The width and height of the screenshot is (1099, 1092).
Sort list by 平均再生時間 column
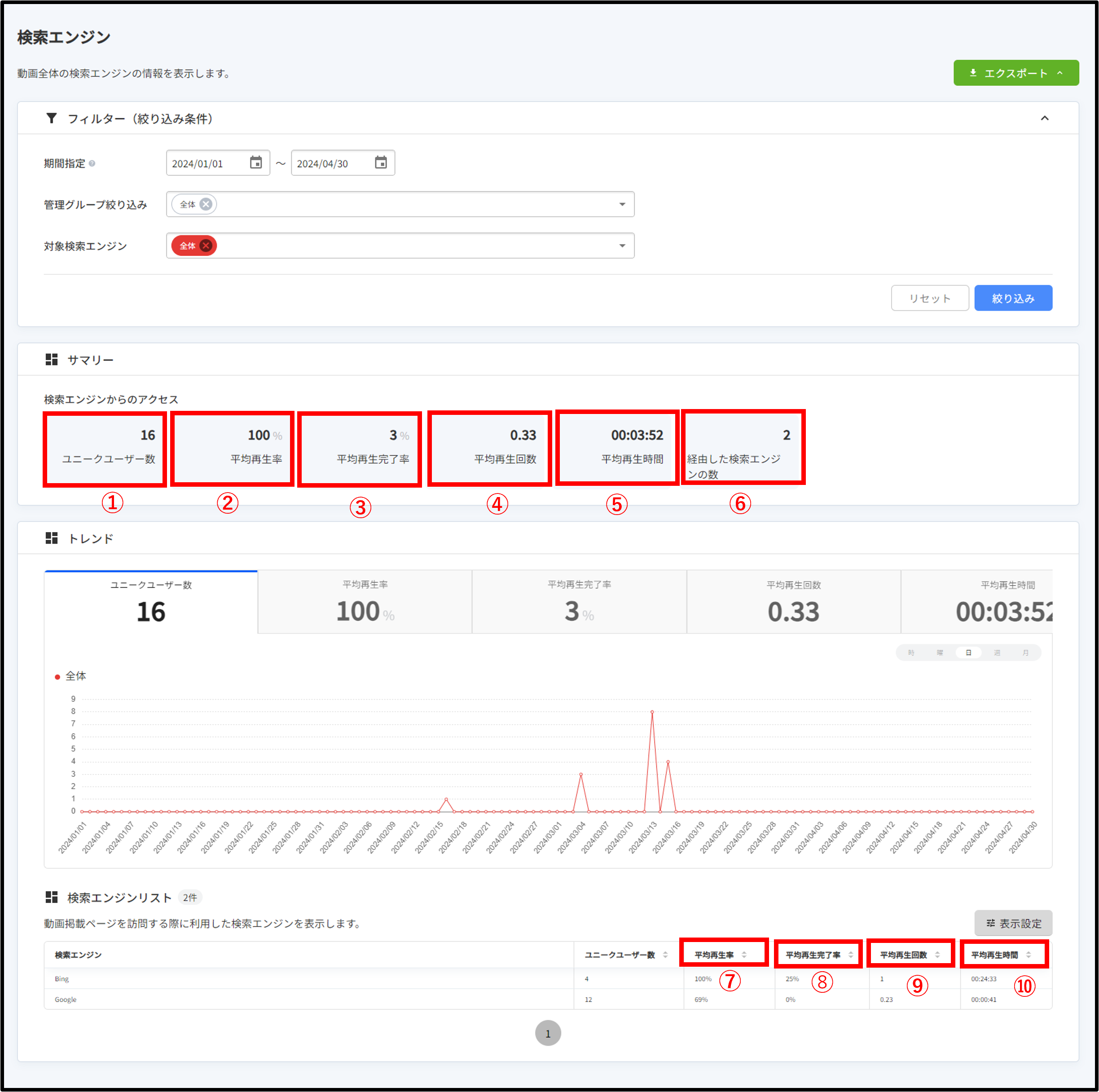coord(1029,955)
